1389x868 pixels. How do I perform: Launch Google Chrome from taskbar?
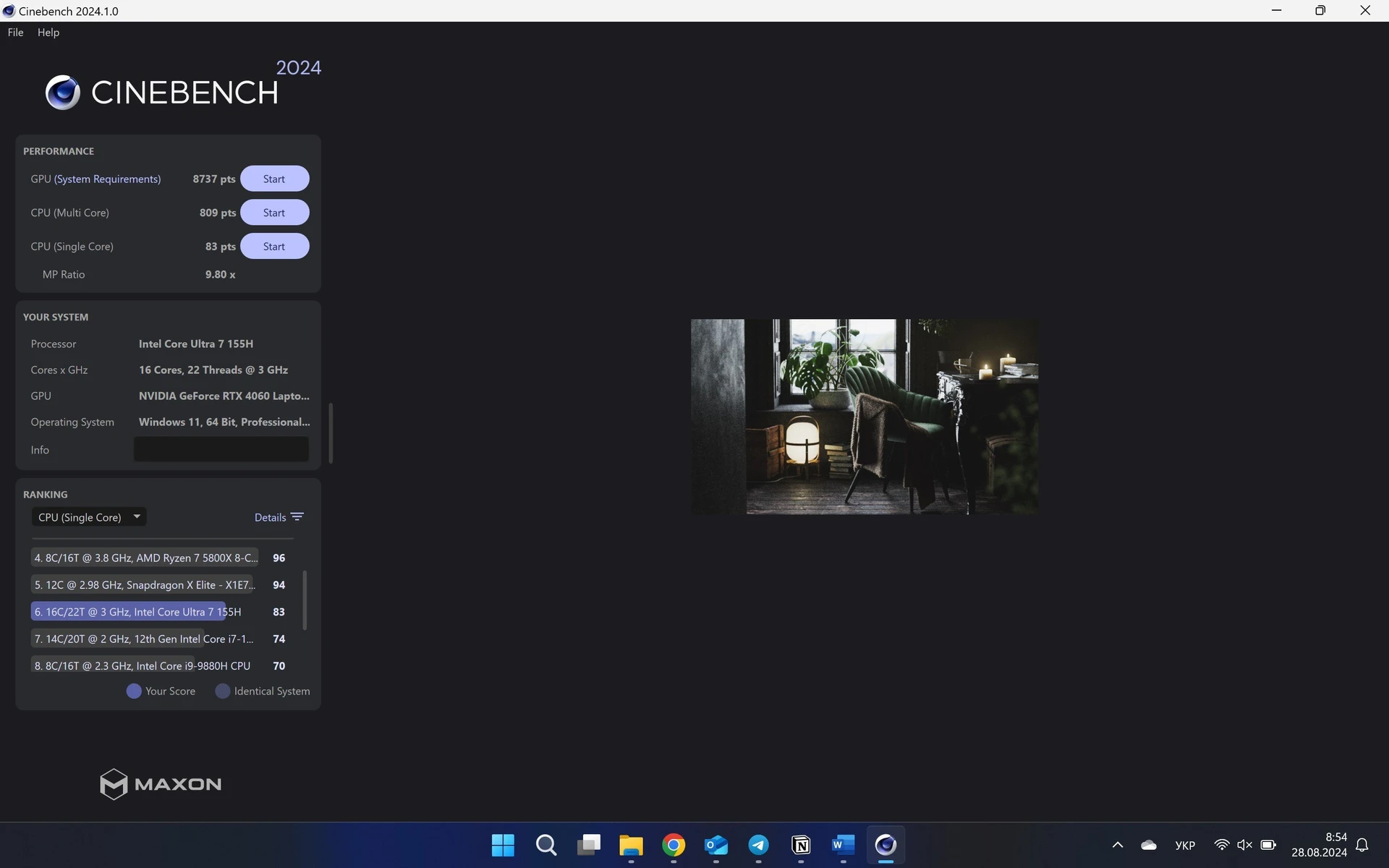coord(674,845)
